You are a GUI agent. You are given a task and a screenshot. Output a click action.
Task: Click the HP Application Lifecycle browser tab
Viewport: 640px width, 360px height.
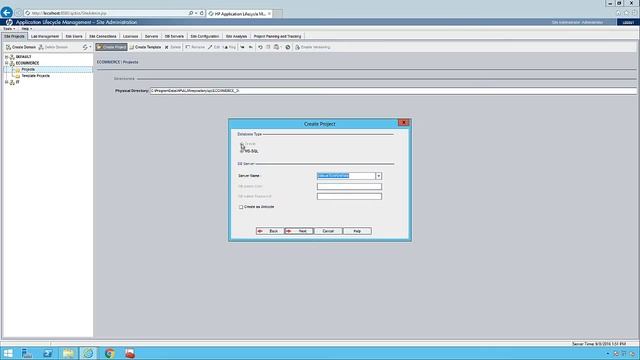[240, 13]
